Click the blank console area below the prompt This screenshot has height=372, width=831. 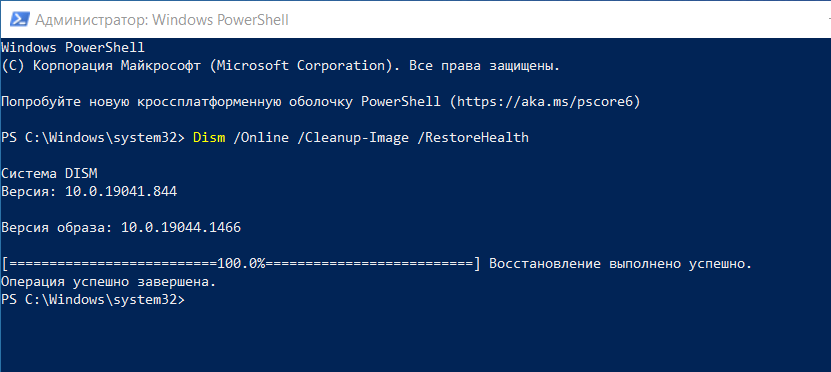click(416, 339)
